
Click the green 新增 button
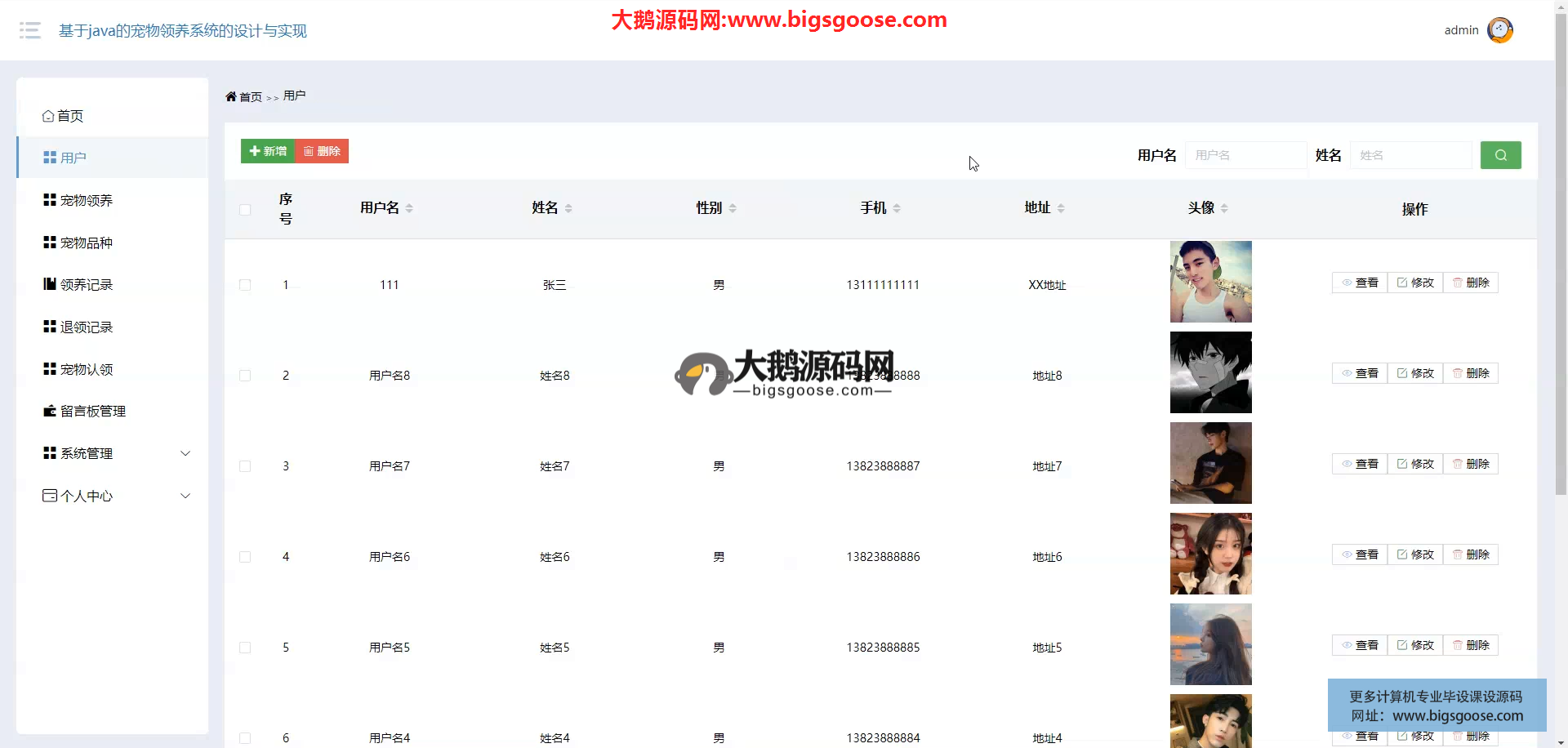point(268,151)
